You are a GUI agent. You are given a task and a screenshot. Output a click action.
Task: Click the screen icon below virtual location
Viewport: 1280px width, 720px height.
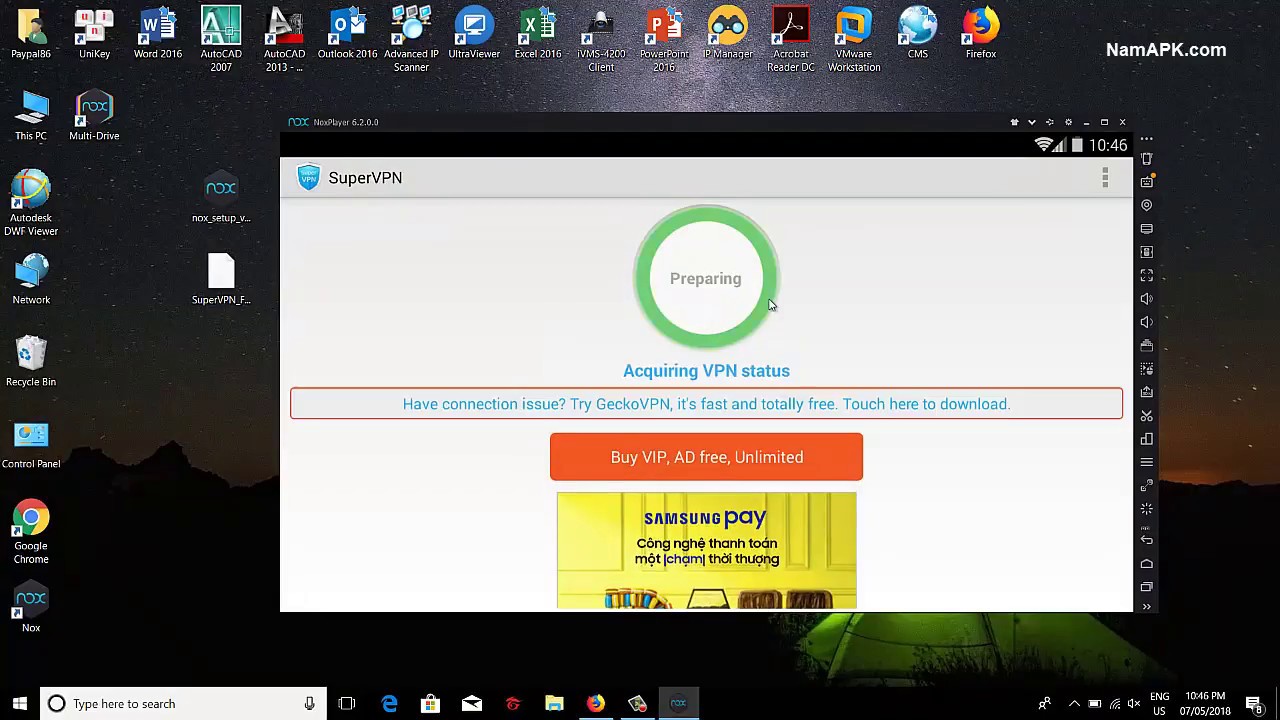point(1147,229)
